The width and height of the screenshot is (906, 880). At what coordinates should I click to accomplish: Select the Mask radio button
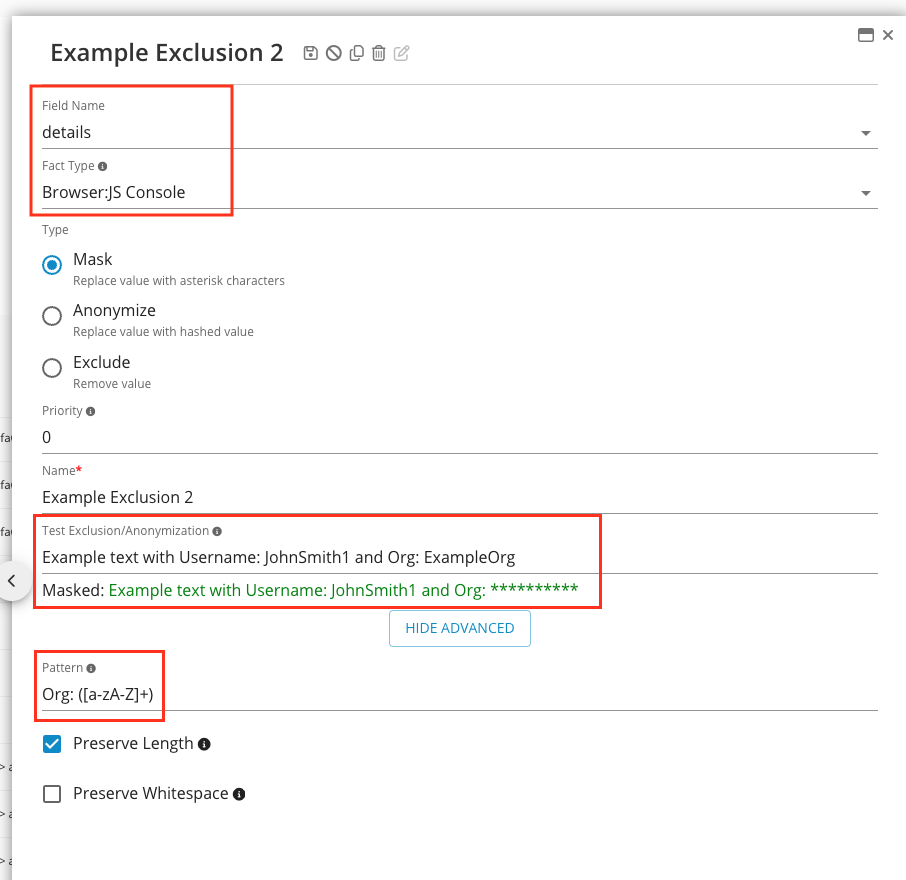(52, 265)
